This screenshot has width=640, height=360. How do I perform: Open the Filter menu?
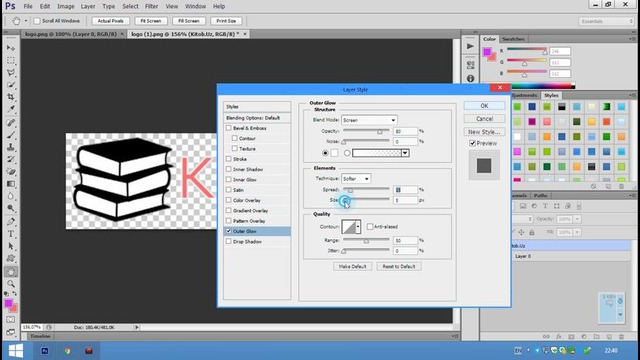pos(151,7)
